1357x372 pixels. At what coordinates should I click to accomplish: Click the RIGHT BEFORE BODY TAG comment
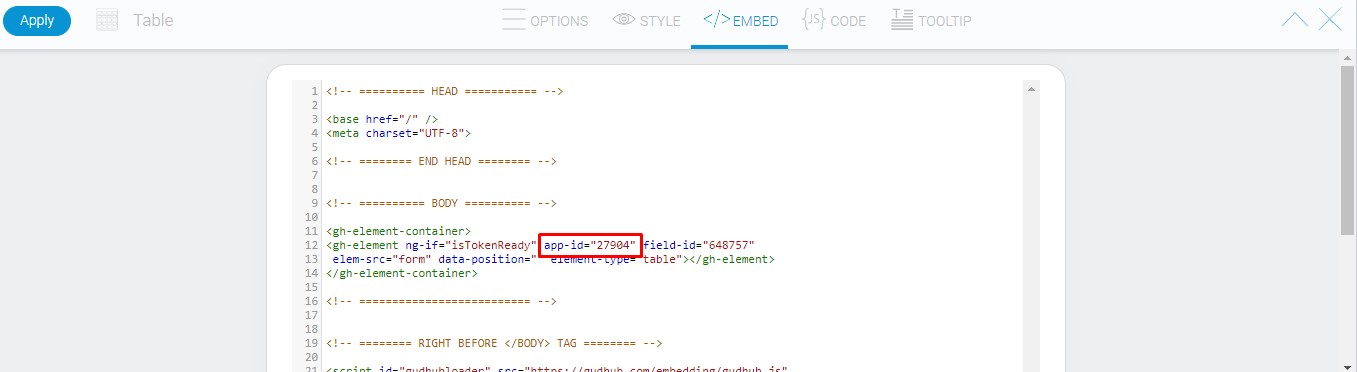tap(494, 343)
